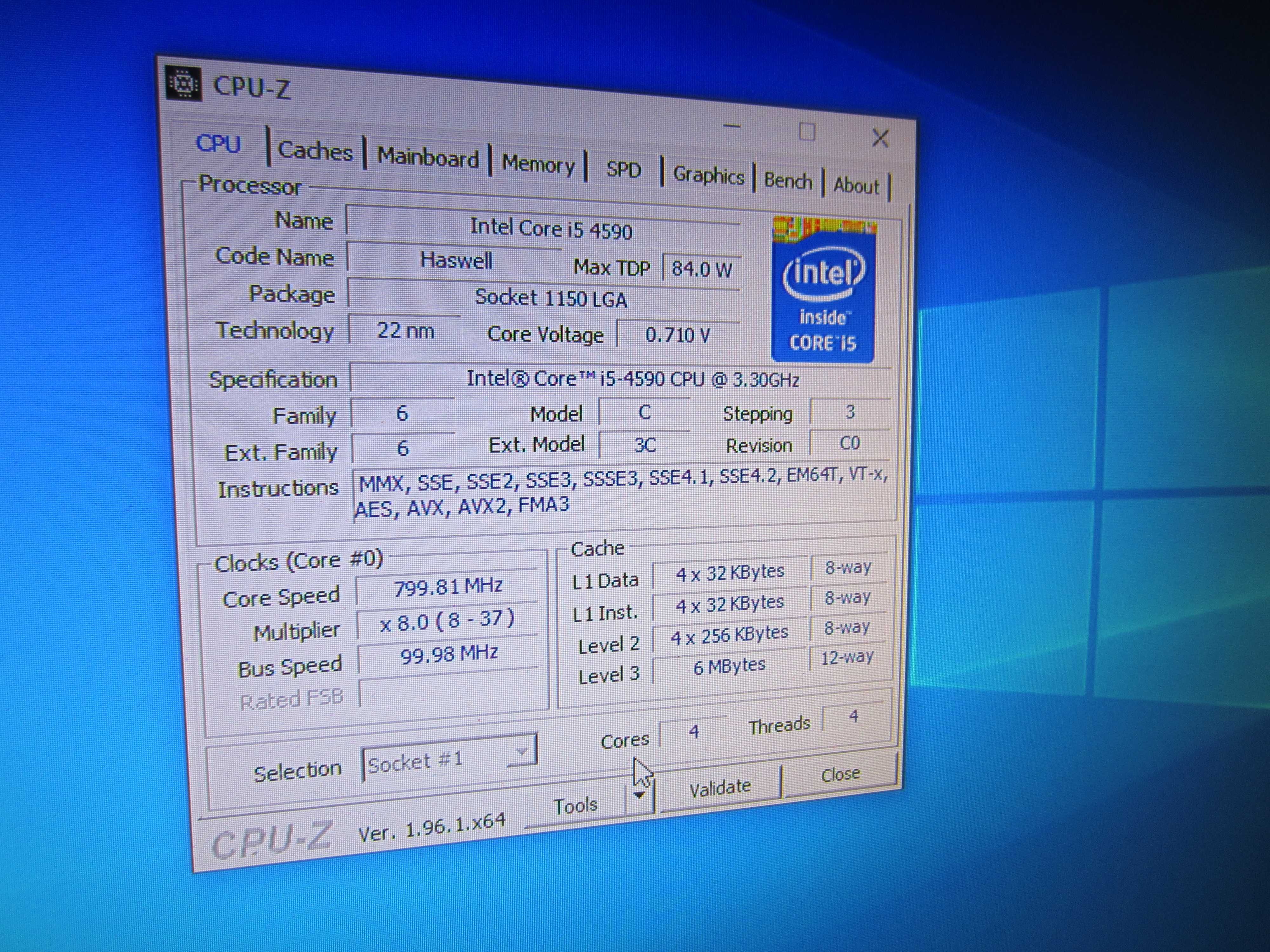1270x952 pixels.
Task: Click the L1 Inst. 8-way associativity field
Action: tap(848, 597)
